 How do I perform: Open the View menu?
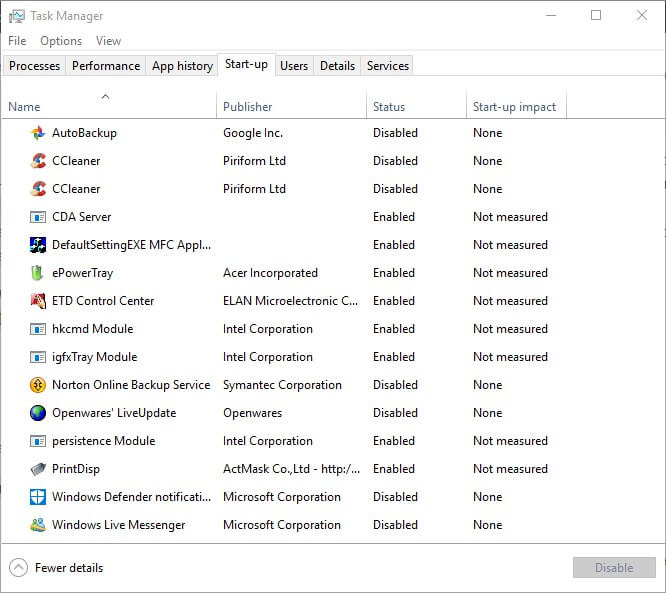pos(108,41)
